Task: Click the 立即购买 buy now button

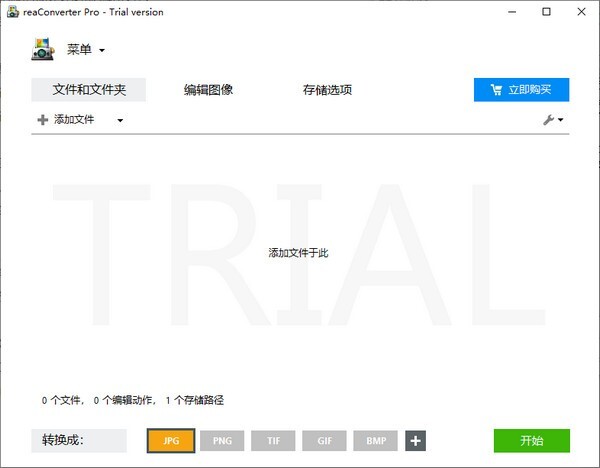Action: (x=521, y=90)
